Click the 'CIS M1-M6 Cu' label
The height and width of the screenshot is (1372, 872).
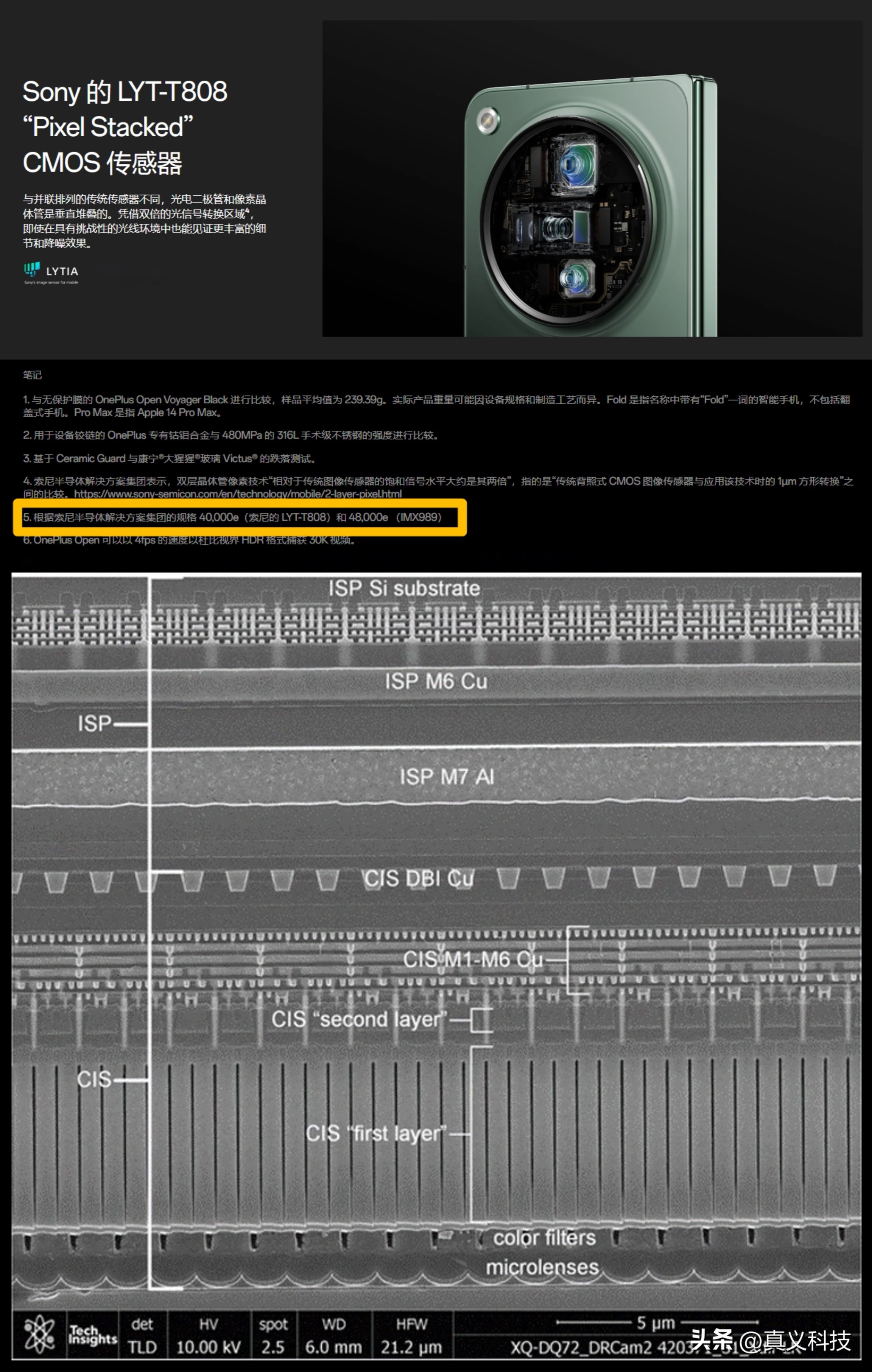point(473,959)
